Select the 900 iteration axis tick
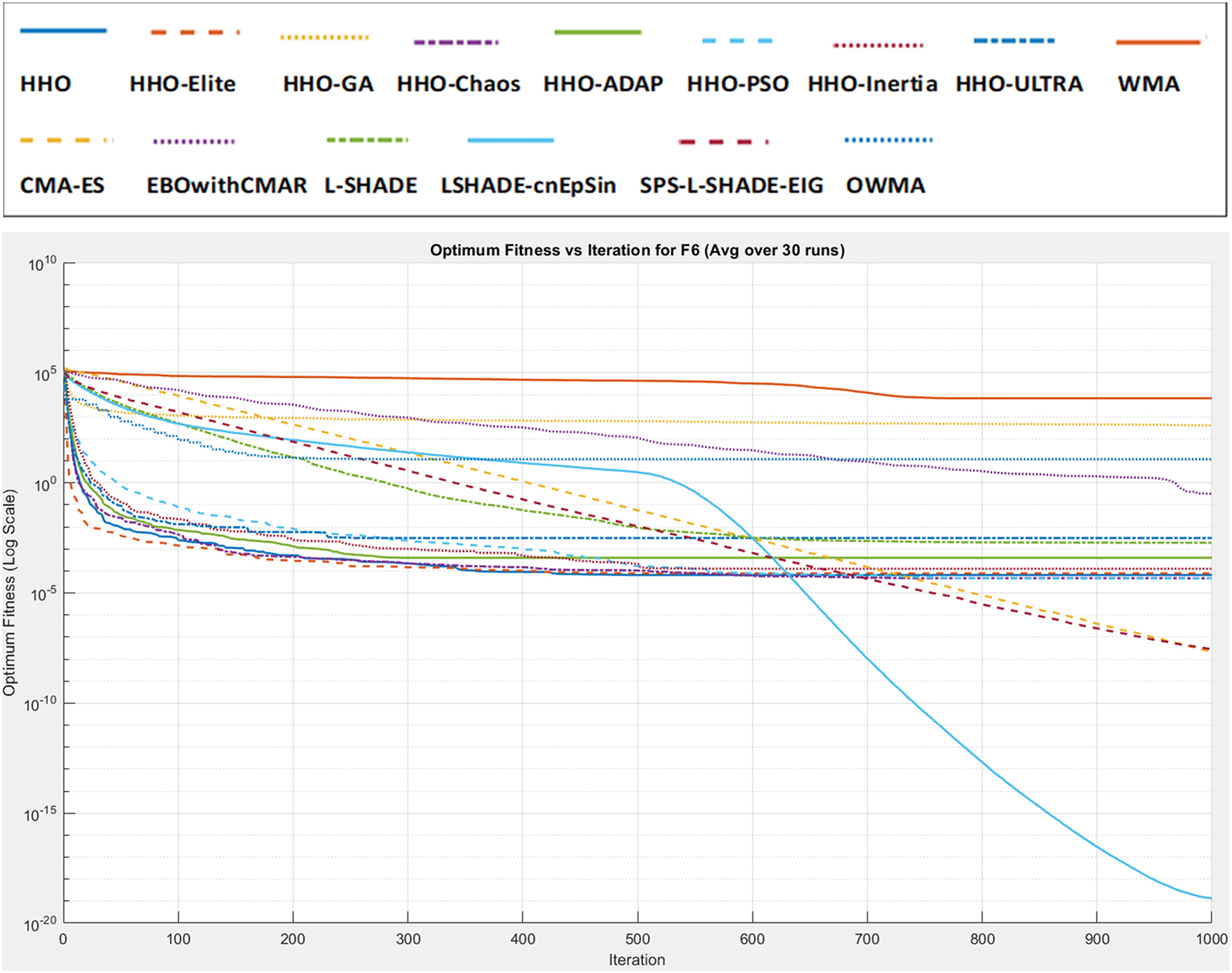This screenshot has width=1232, height=973. click(1097, 939)
